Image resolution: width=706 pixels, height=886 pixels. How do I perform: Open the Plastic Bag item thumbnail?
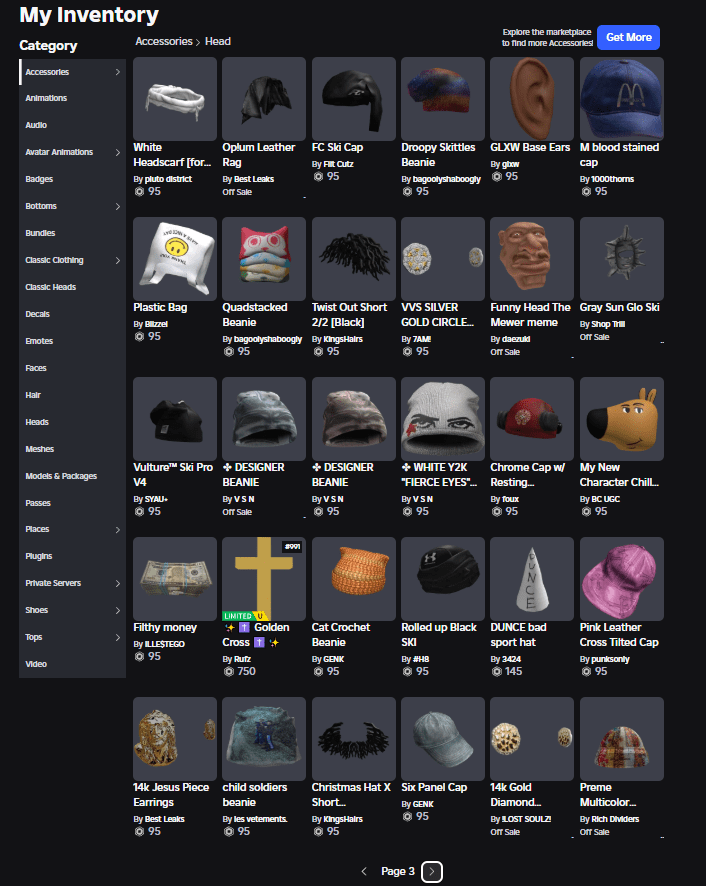175,258
